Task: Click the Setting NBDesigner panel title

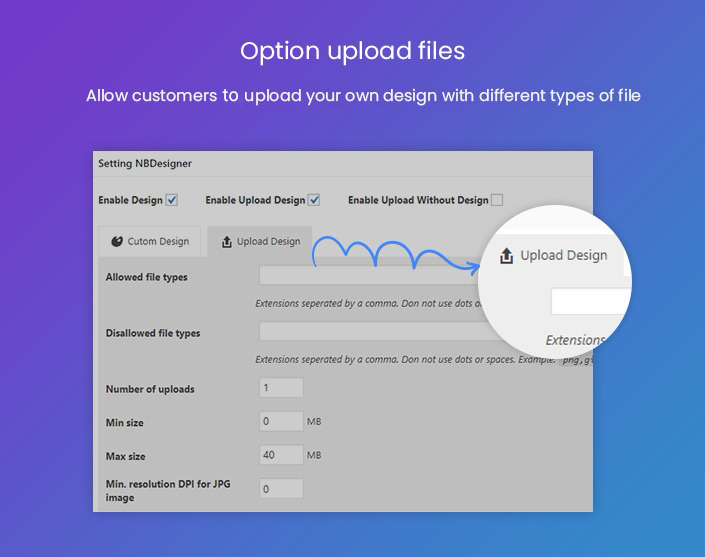Action: coord(145,163)
